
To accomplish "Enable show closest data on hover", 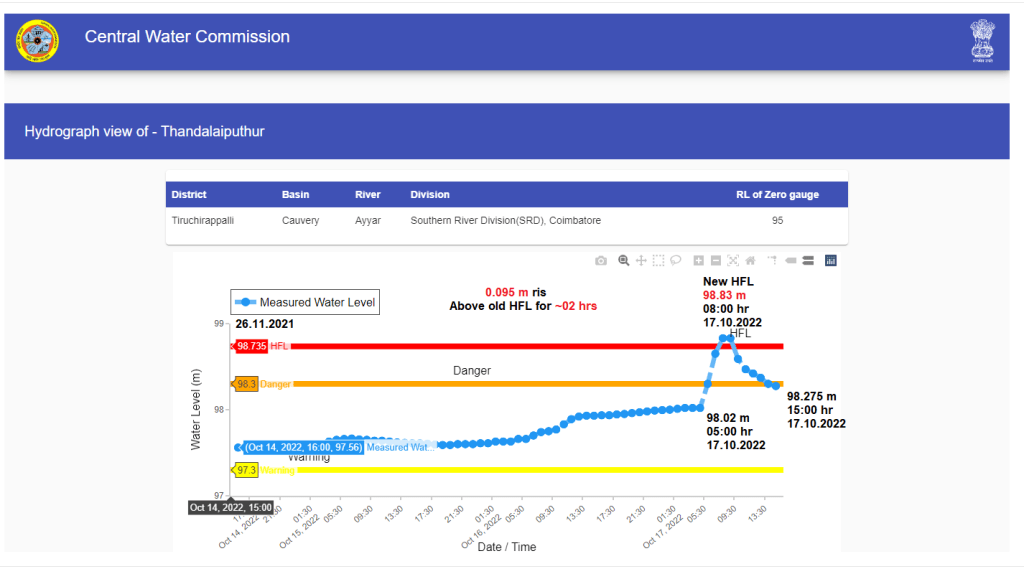I will click(x=790, y=261).
